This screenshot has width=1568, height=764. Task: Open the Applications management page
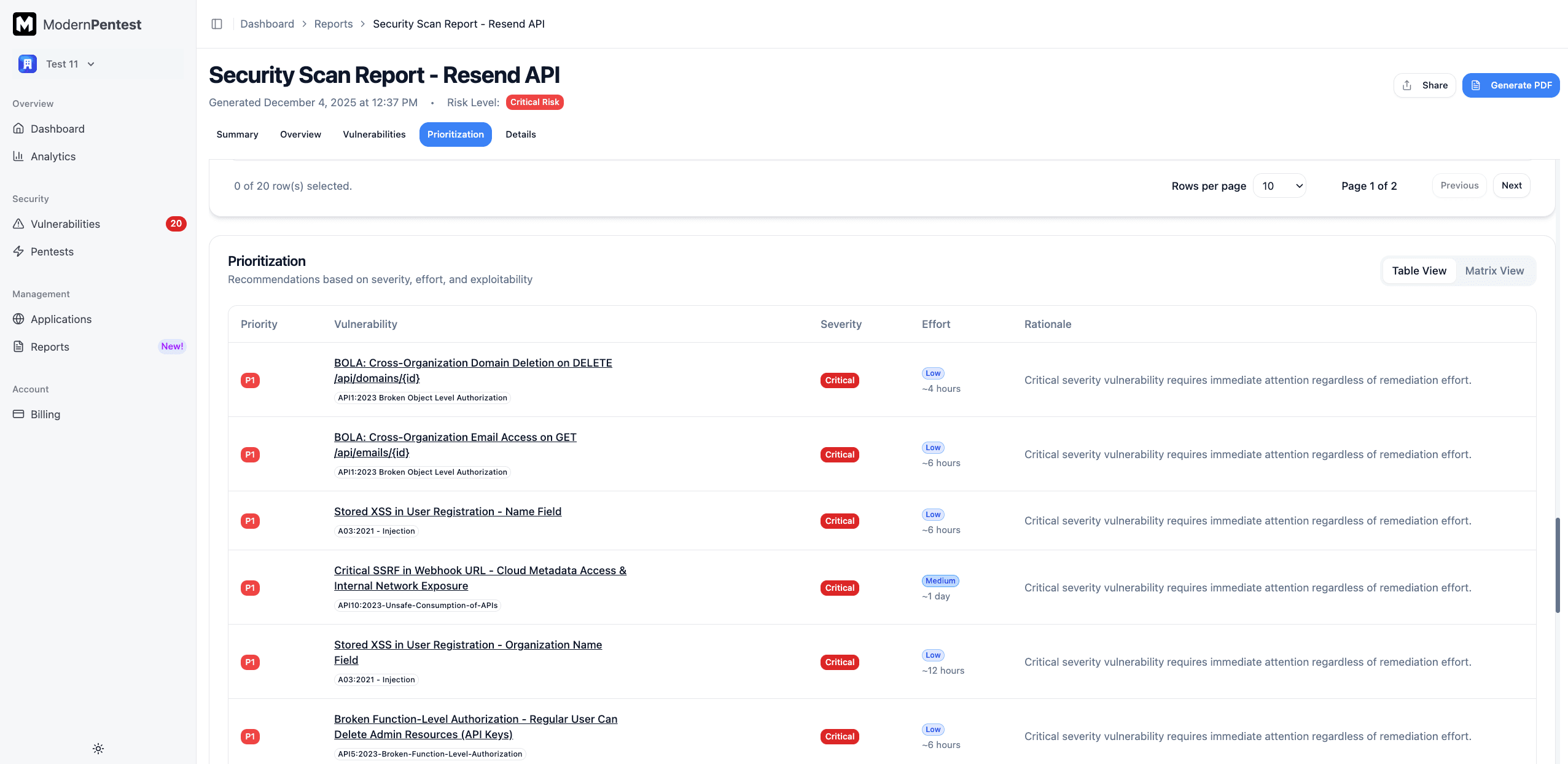tap(61, 319)
